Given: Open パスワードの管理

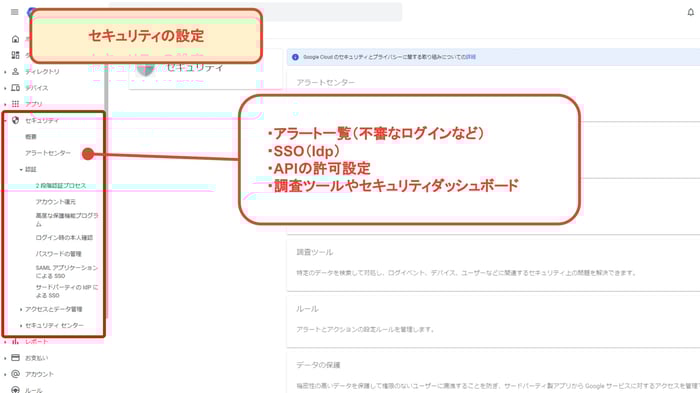Looking at the screenshot, I should click(58, 254).
